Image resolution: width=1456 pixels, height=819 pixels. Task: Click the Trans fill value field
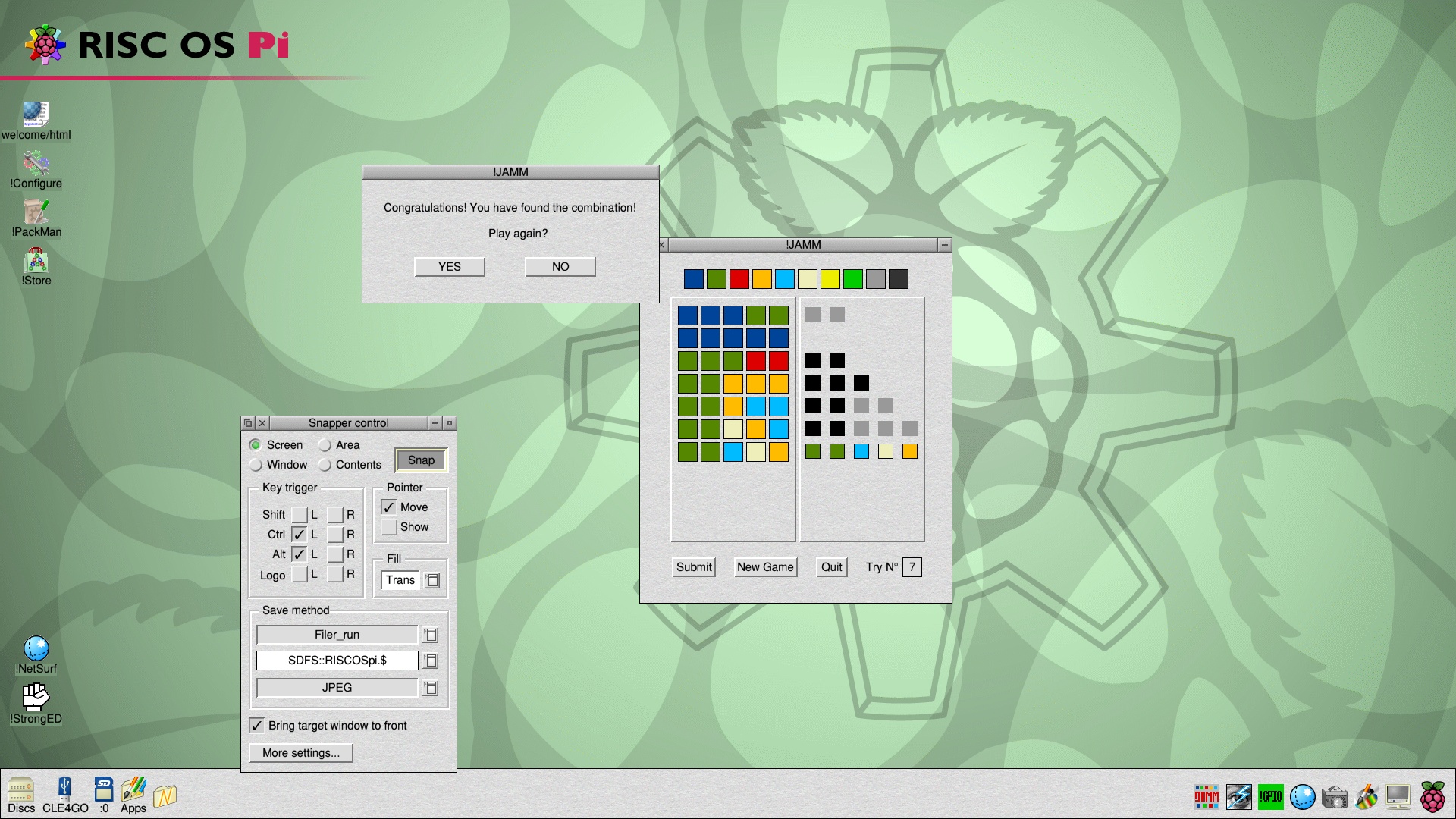(x=400, y=580)
